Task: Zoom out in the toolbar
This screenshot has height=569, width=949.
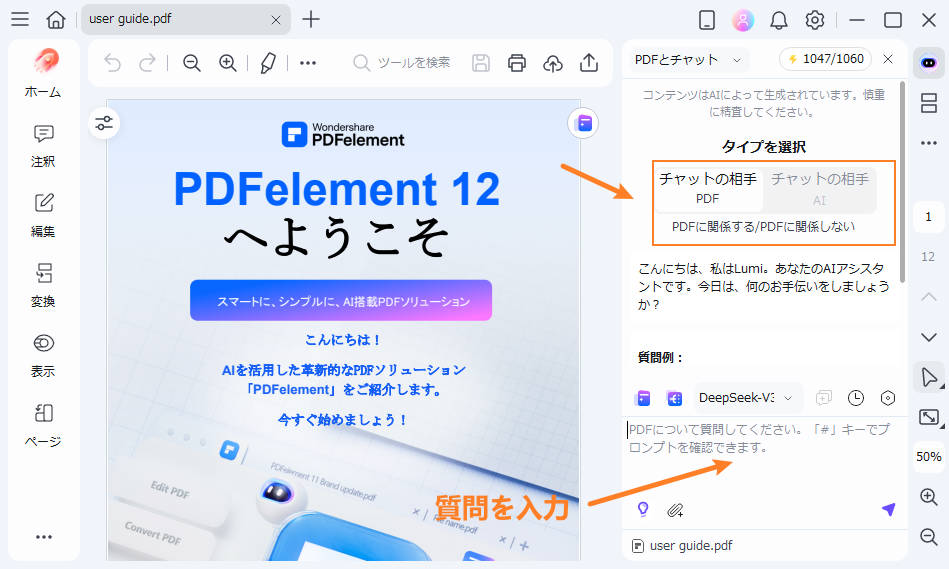Action: 192,62
